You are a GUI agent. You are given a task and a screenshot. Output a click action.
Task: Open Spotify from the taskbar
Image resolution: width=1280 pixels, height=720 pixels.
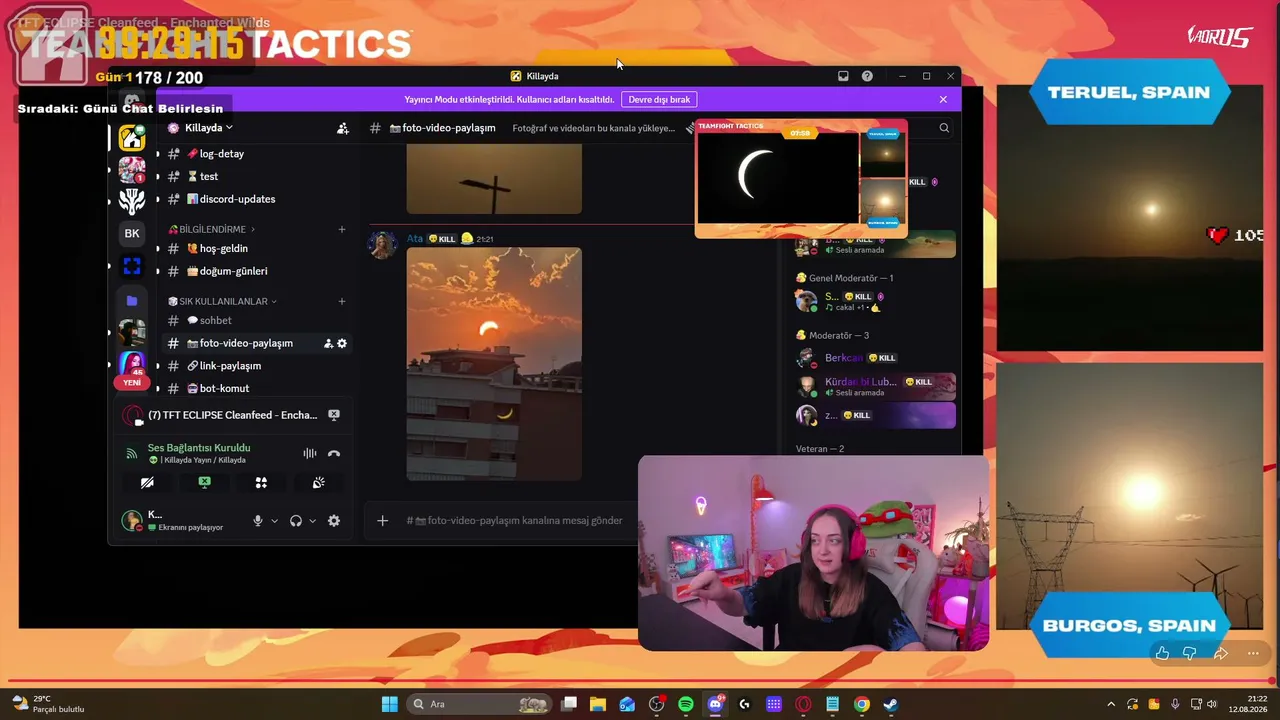tap(686, 704)
